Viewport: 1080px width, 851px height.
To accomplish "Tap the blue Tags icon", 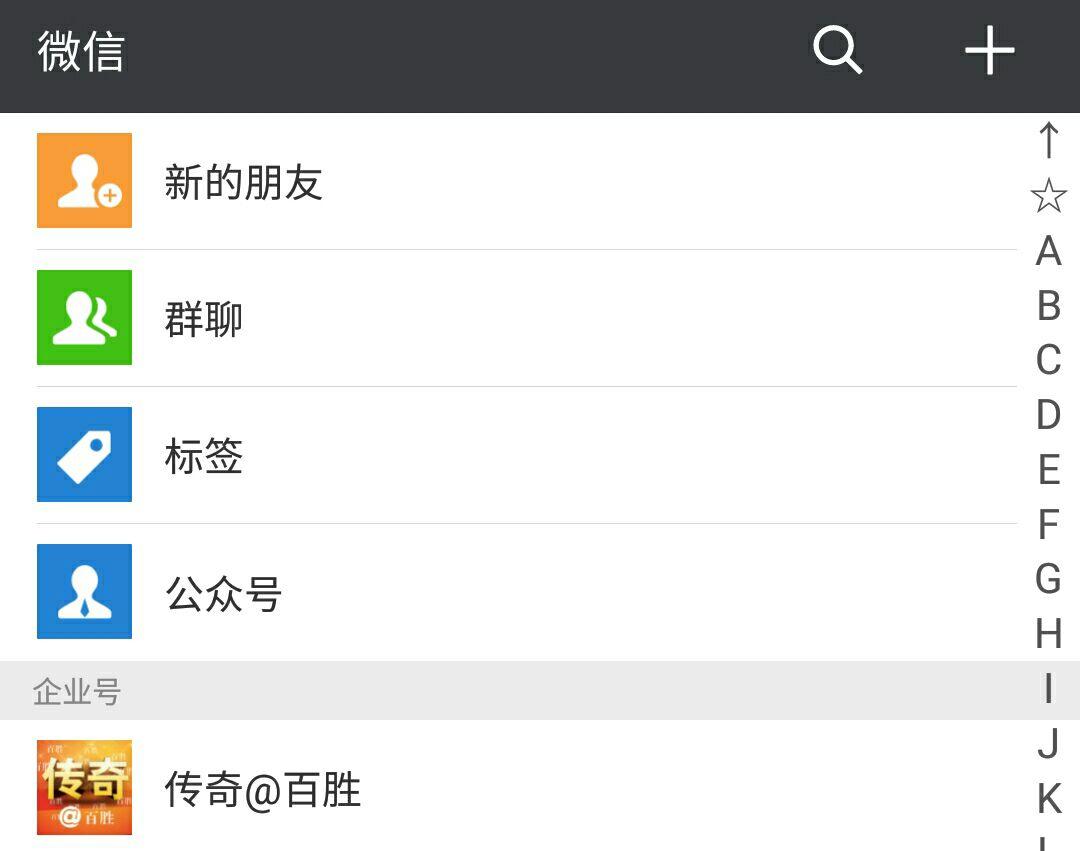I will pos(85,455).
